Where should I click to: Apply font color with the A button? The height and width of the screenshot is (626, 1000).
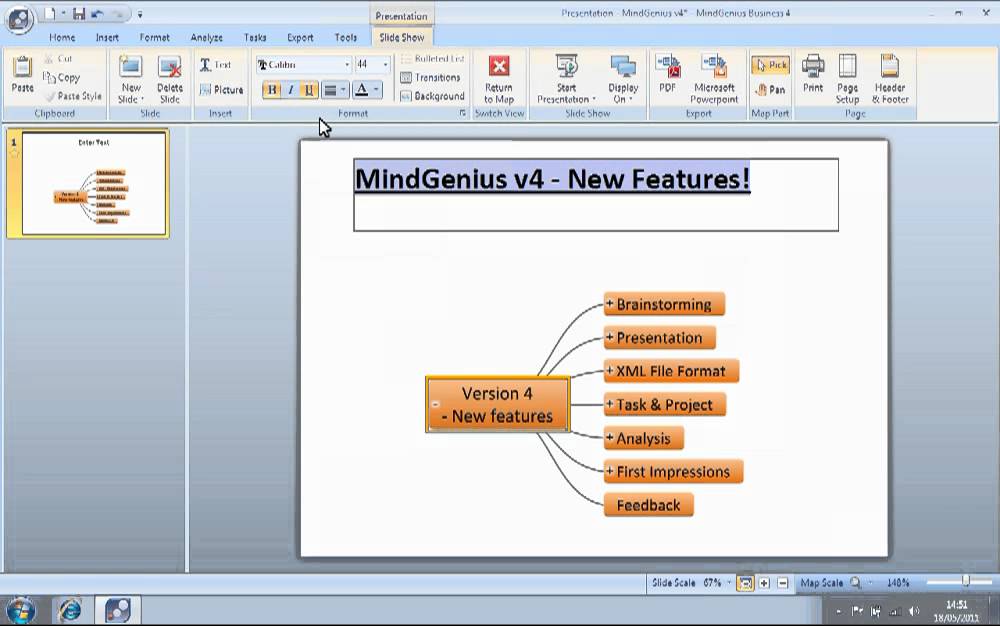click(x=361, y=90)
